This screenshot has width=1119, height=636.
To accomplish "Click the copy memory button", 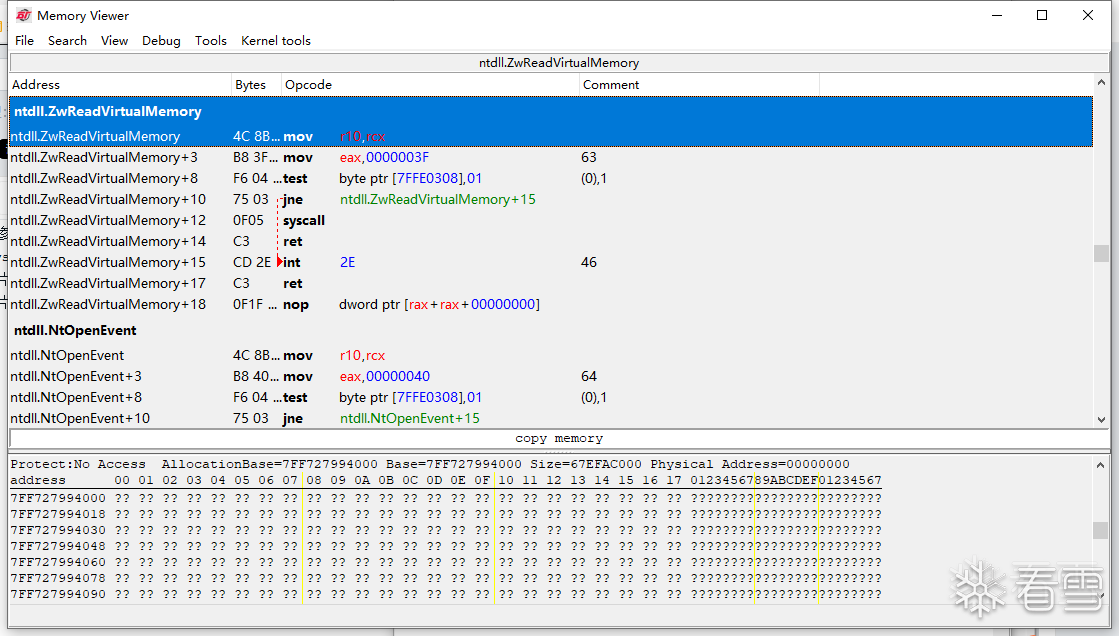I will point(558,438).
